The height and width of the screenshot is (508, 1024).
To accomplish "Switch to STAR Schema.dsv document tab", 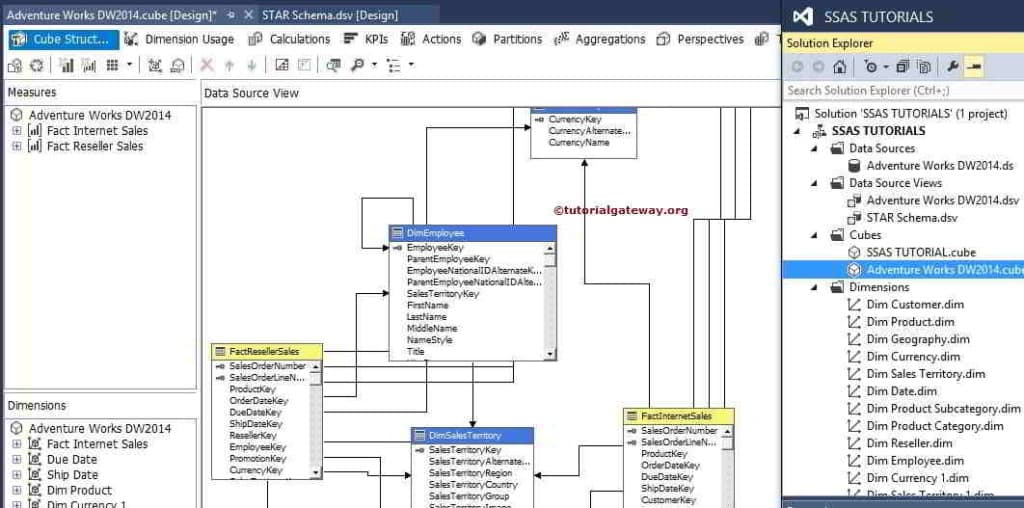I will [x=329, y=15].
